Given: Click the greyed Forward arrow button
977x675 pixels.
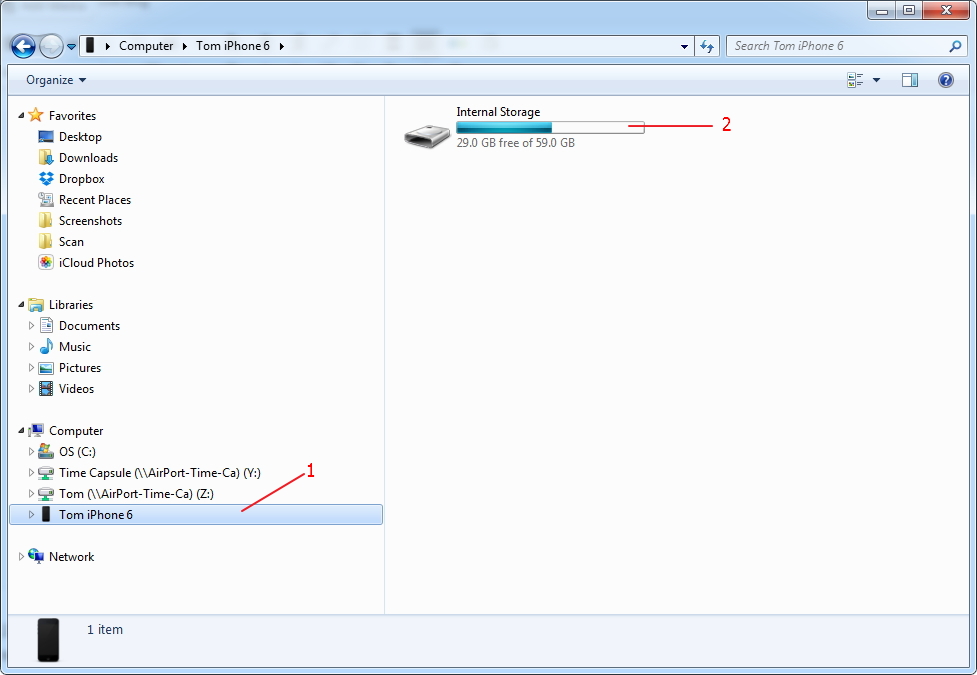Looking at the screenshot, I should point(51,46).
